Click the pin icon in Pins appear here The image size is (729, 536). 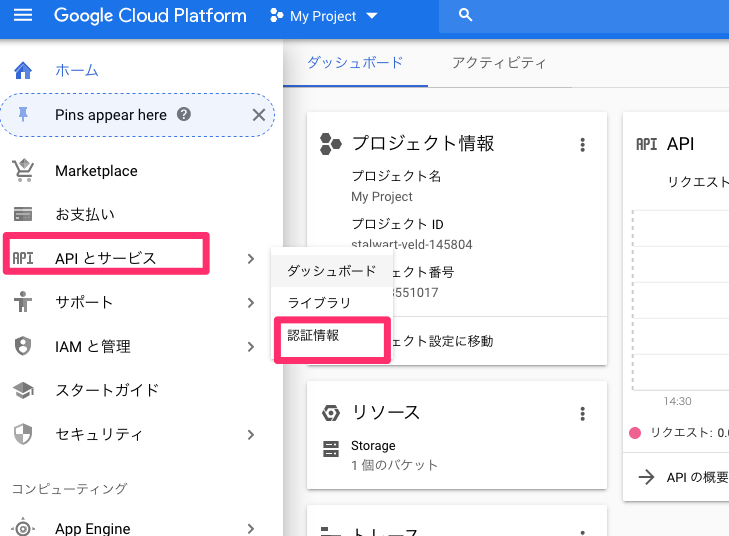click(23, 114)
